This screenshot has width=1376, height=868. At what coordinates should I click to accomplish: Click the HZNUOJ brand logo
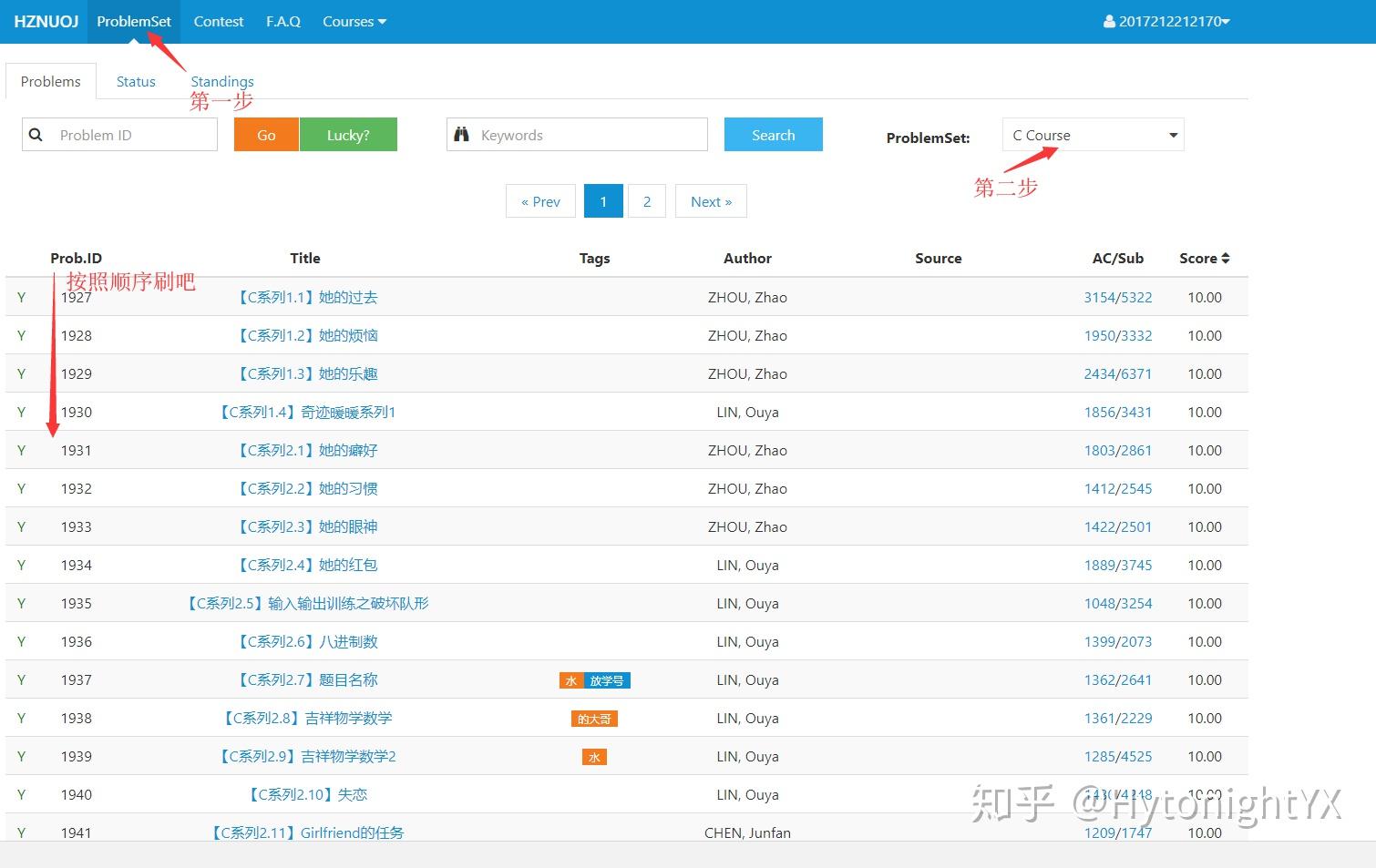coord(46,22)
